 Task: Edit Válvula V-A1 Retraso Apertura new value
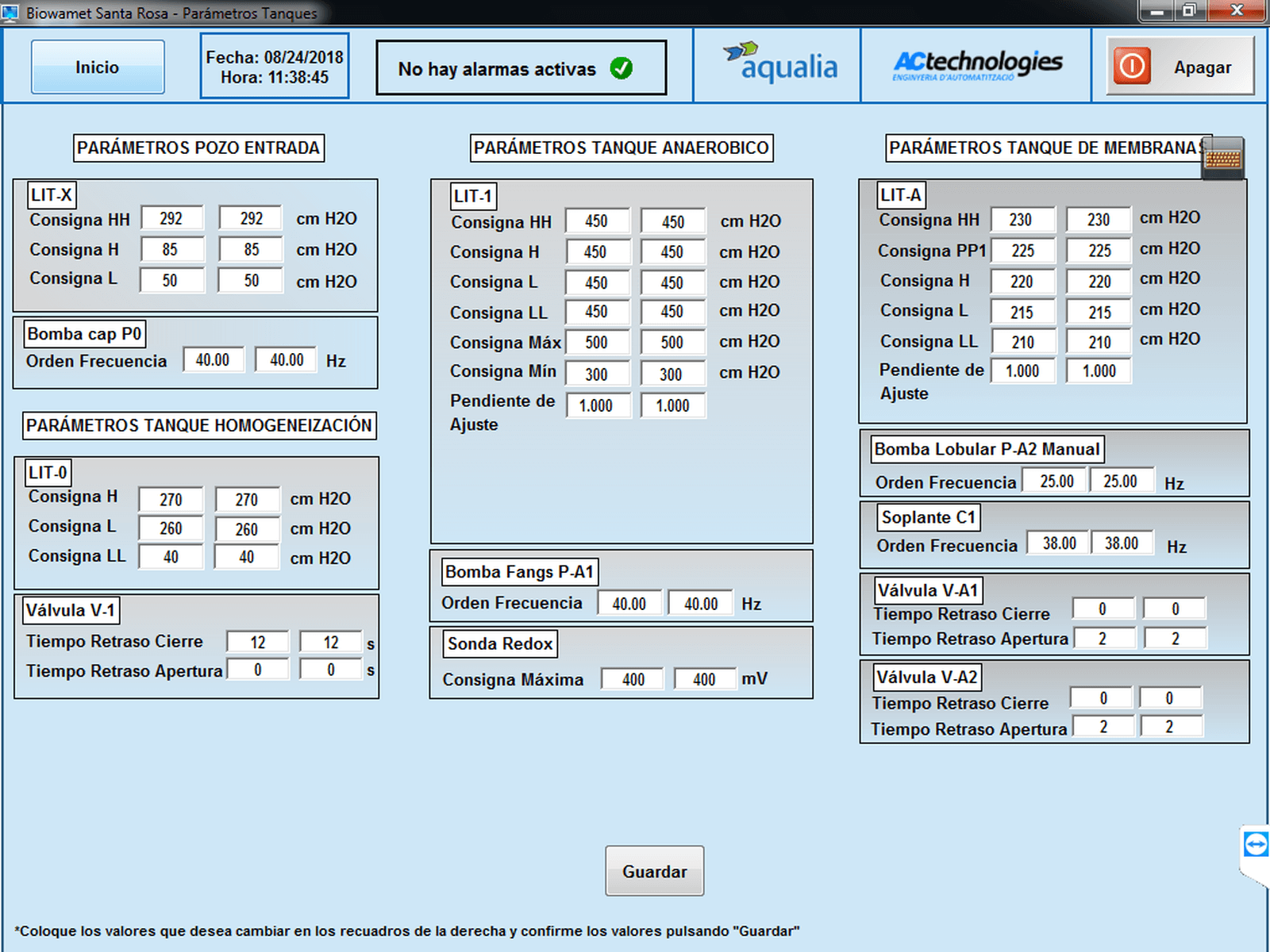(x=1175, y=639)
